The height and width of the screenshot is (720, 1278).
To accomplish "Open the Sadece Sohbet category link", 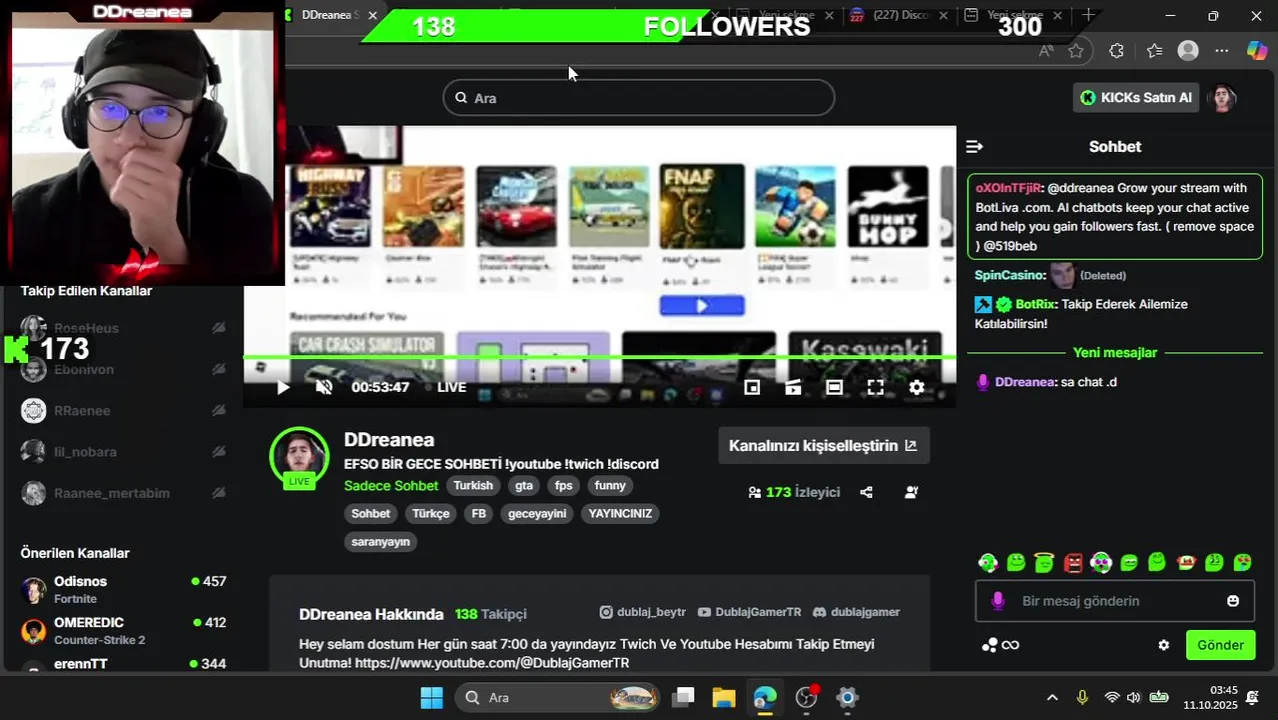I will 391,485.
